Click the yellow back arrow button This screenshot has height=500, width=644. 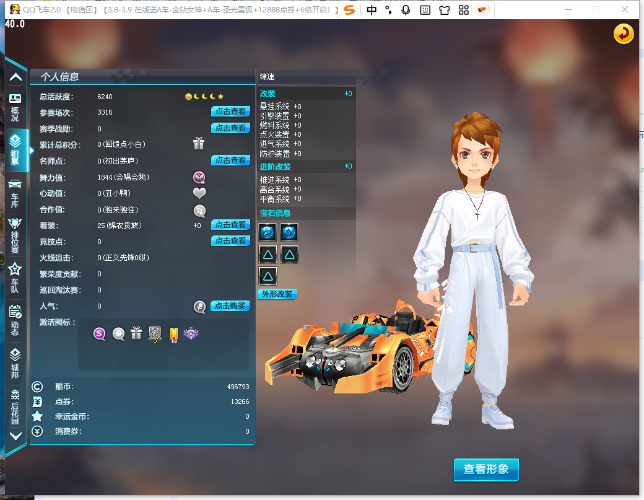point(623,34)
